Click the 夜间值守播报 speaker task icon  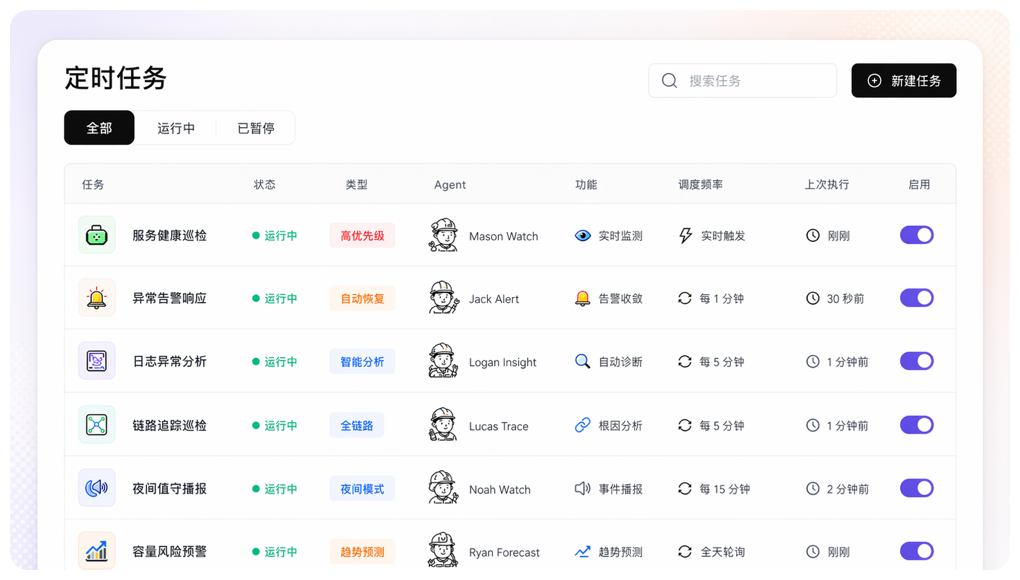tap(96, 488)
